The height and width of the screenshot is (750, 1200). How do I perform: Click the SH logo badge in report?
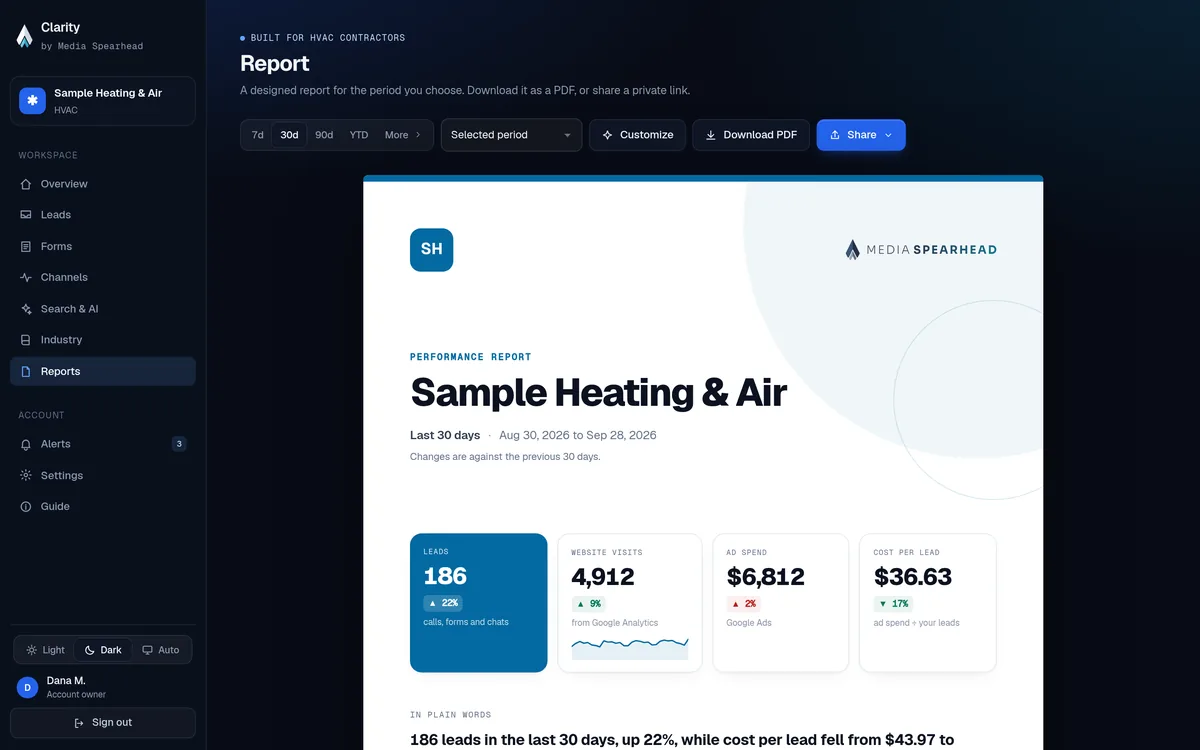tap(431, 250)
